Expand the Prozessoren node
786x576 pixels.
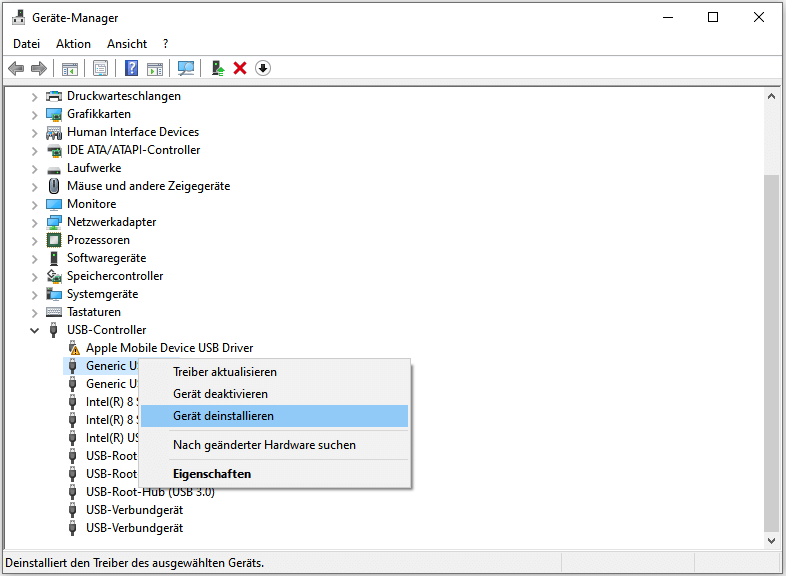click(34, 241)
